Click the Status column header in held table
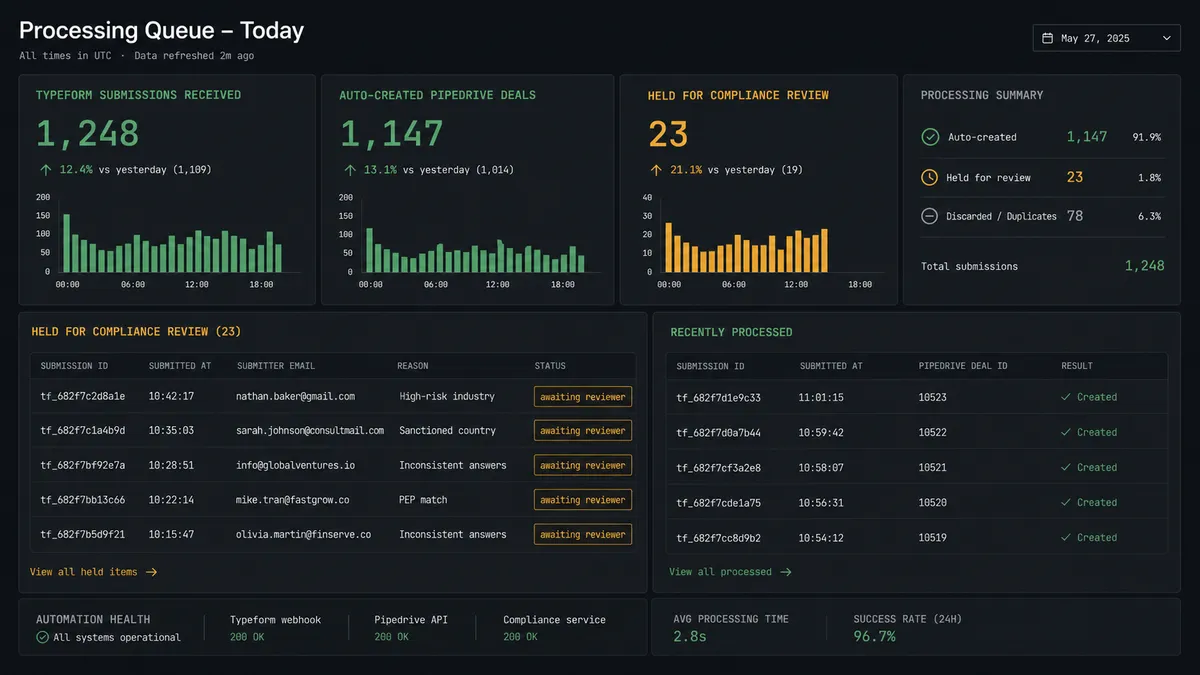1200x675 pixels. click(x=550, y=366)
